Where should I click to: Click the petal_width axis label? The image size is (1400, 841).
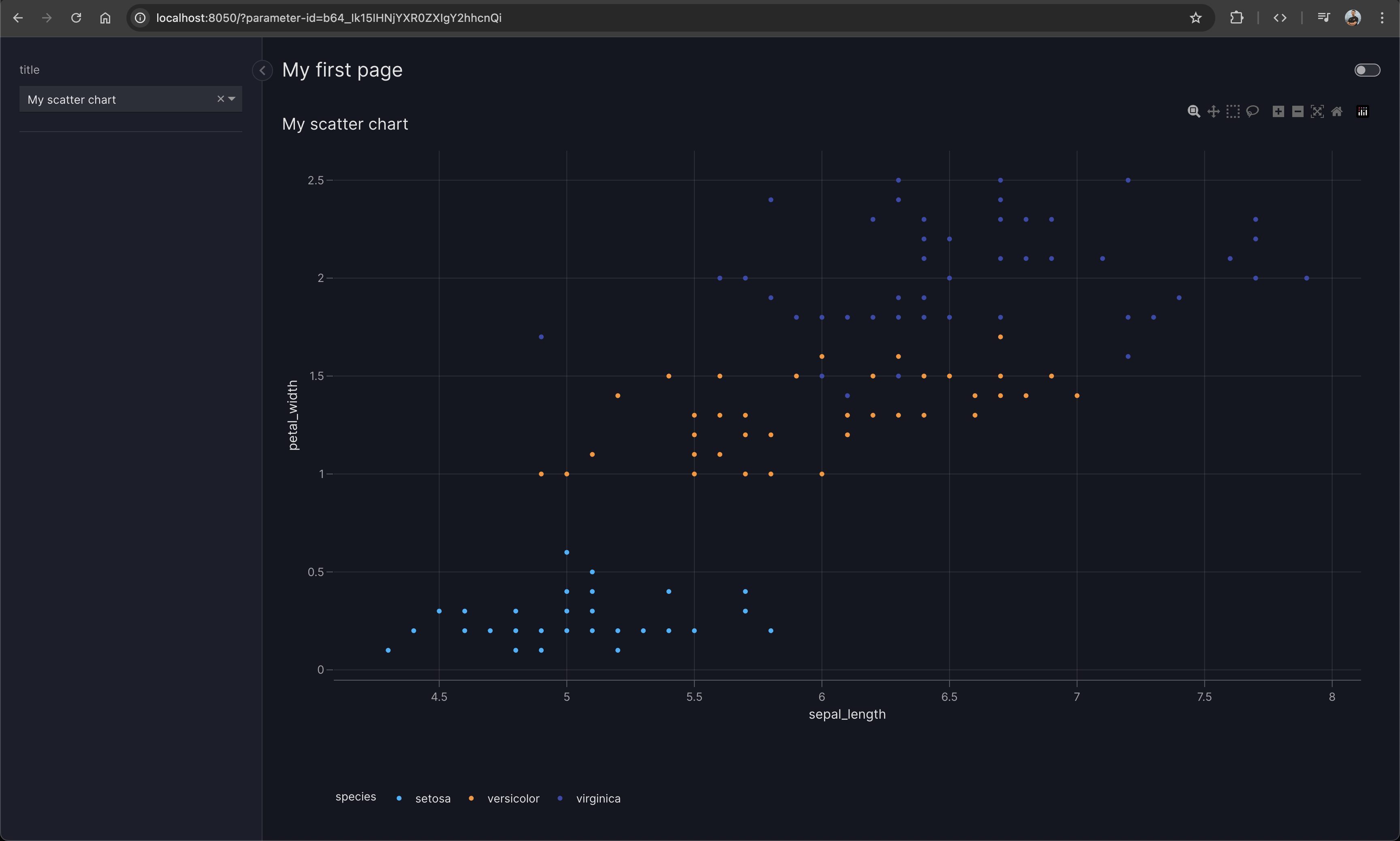tap(292, 415)
